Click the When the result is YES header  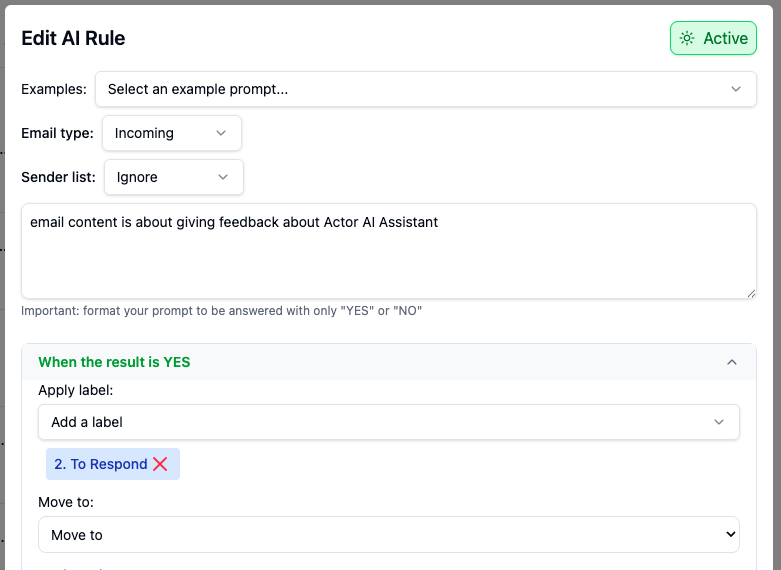[114, 362]
